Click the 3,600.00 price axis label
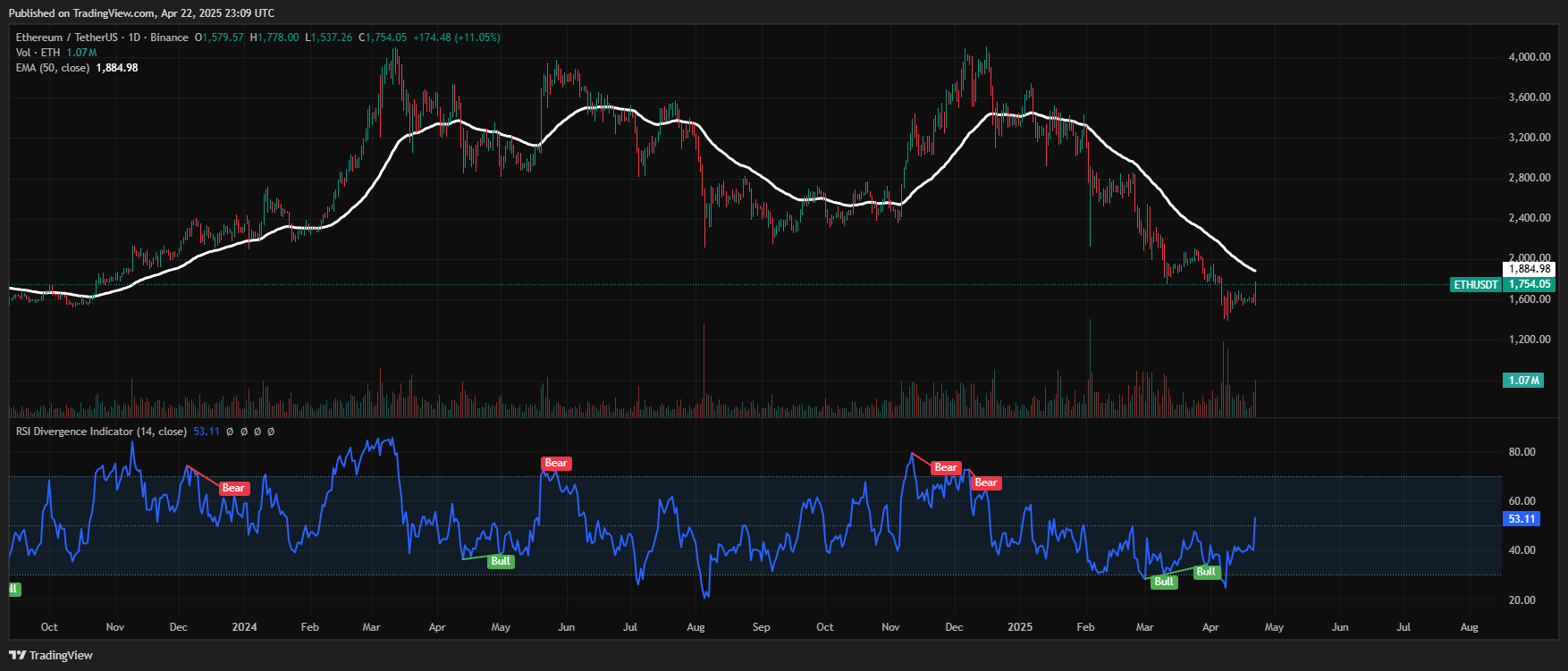The height and width of the screenshot is (671, 1568). pyautogui.click(x=1530, y=97)
